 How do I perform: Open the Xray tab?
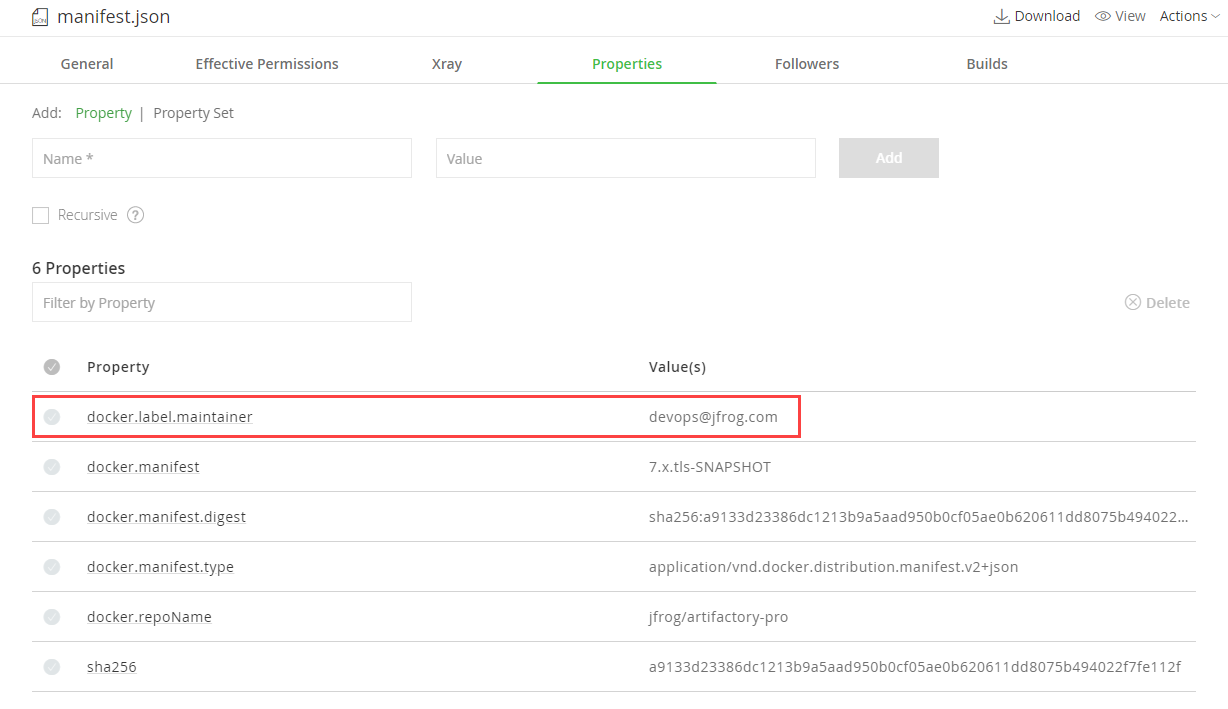(446, 63)
